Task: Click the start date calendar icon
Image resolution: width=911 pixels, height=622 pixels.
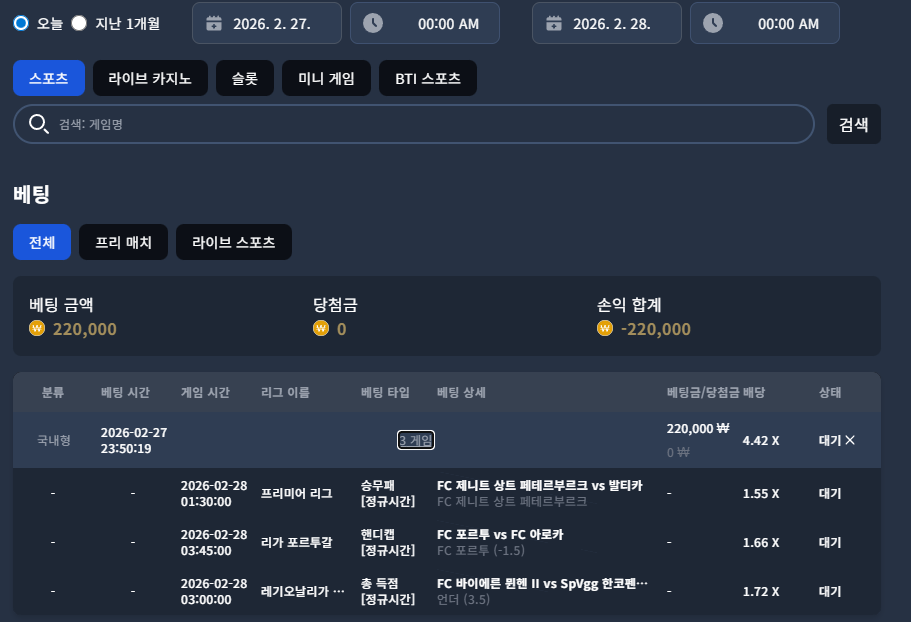Action: click(214, 23)
